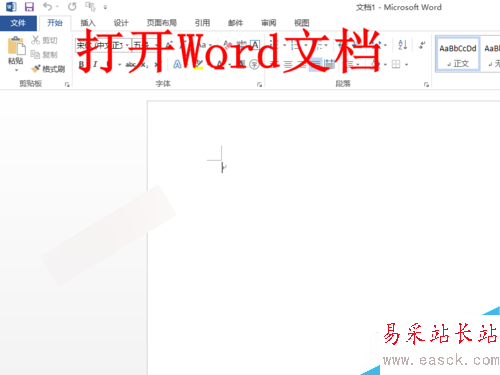Click the yellow highlight color button

tap(198, 64)
